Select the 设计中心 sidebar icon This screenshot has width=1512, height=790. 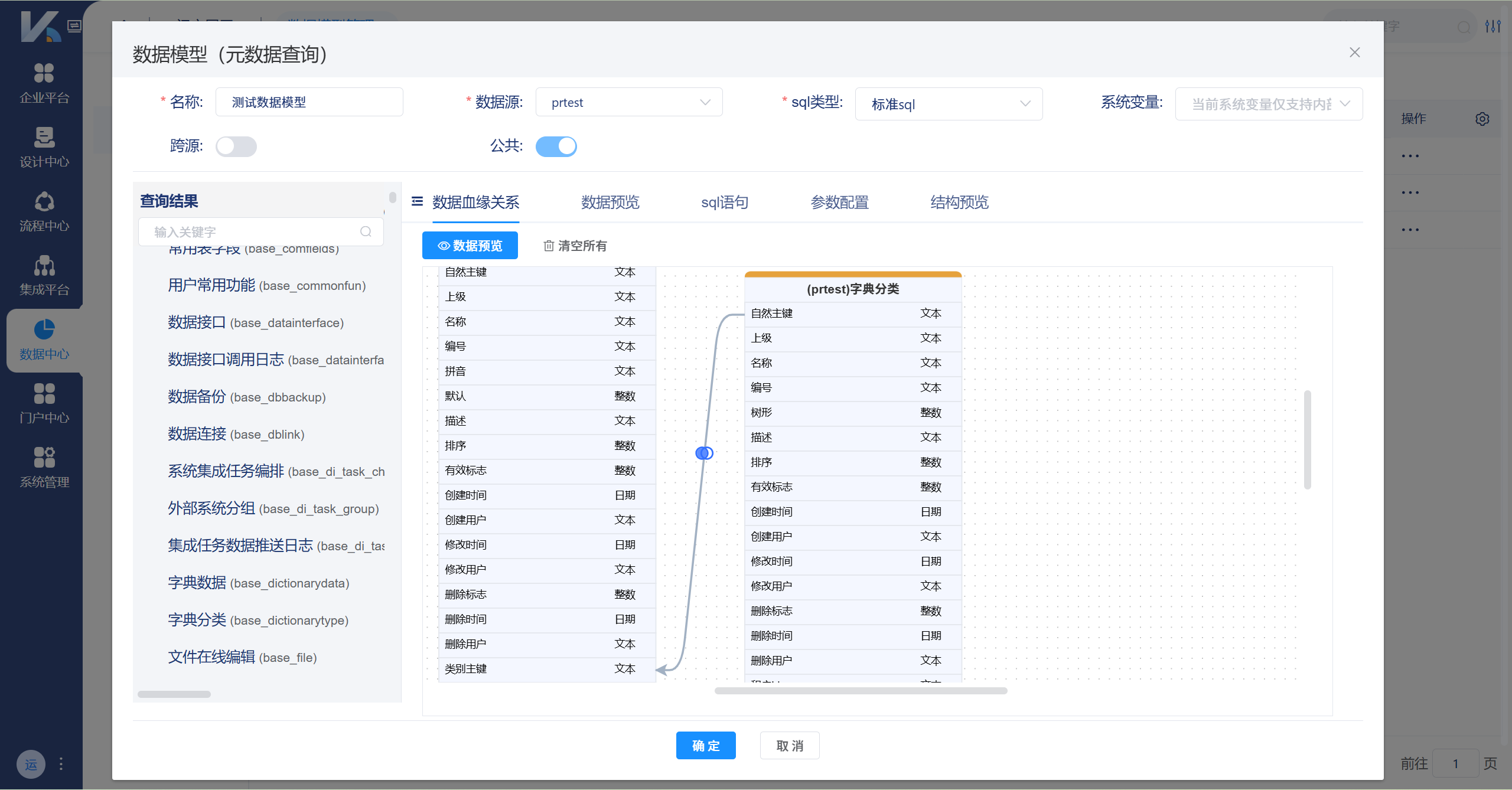pyautogui.click(x=43, y=146)
